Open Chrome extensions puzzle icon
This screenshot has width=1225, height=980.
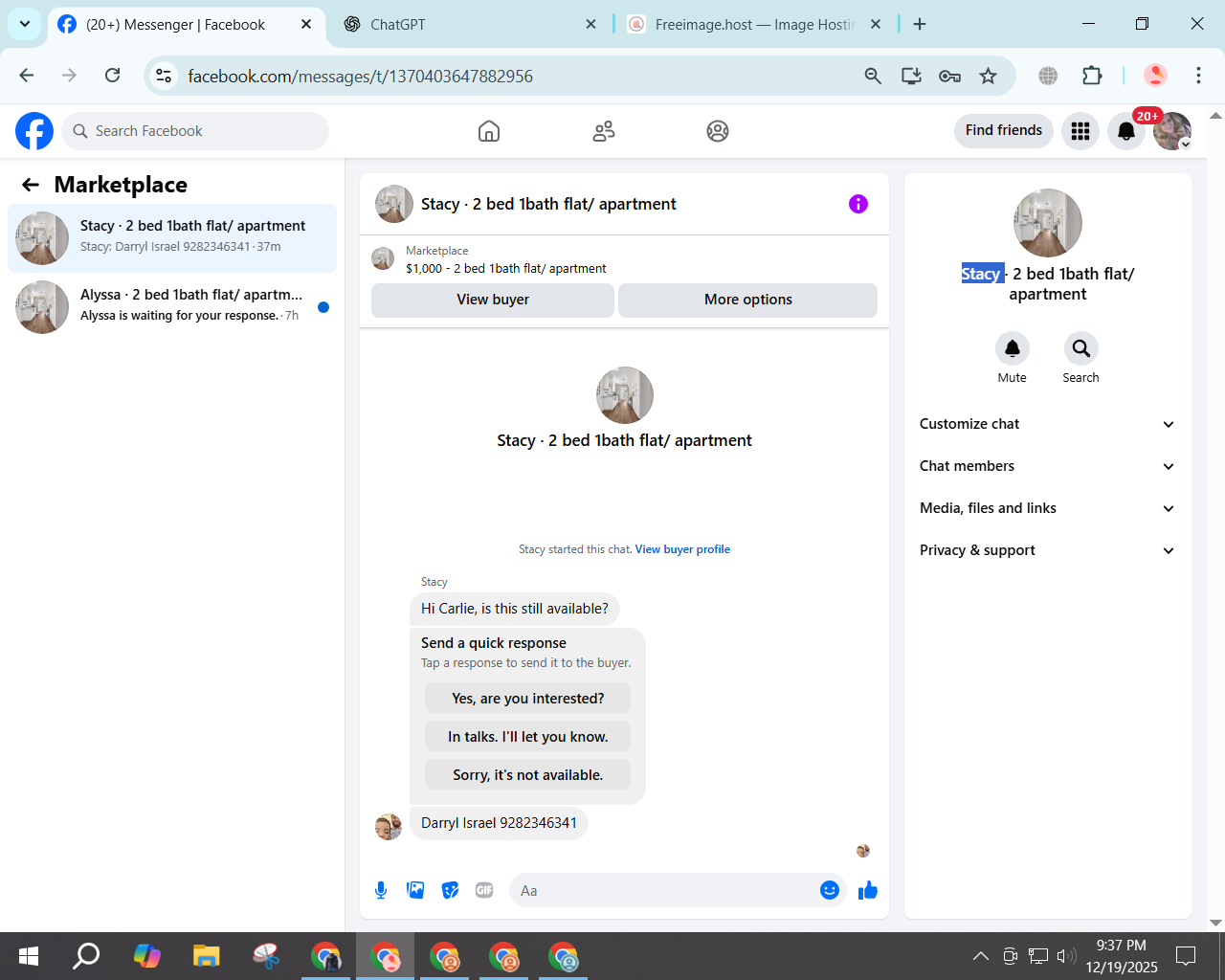pyautogui.click(x=1092, y=76)
